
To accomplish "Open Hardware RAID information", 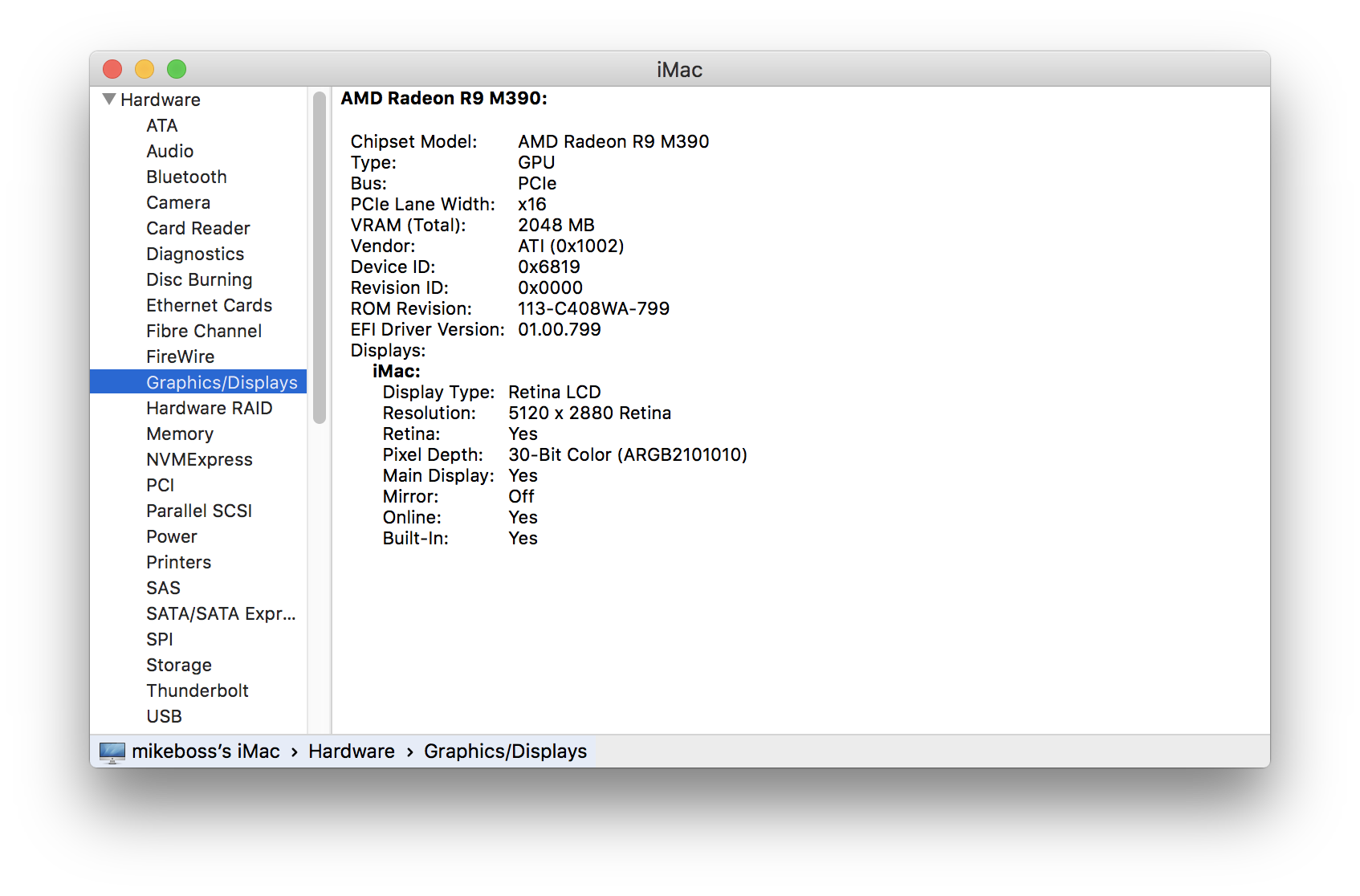I will [210, 408].
